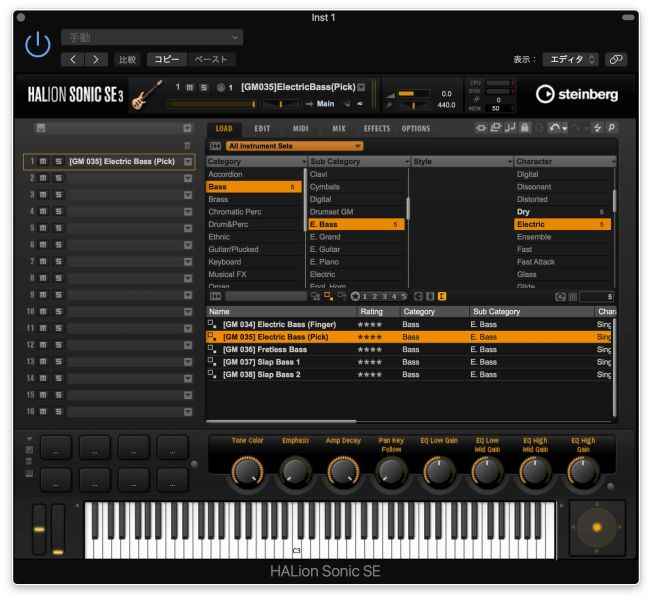This screenshot has width=652, height=600.
Task: Click the search text field in results toolbar
Action: [266, 296]
